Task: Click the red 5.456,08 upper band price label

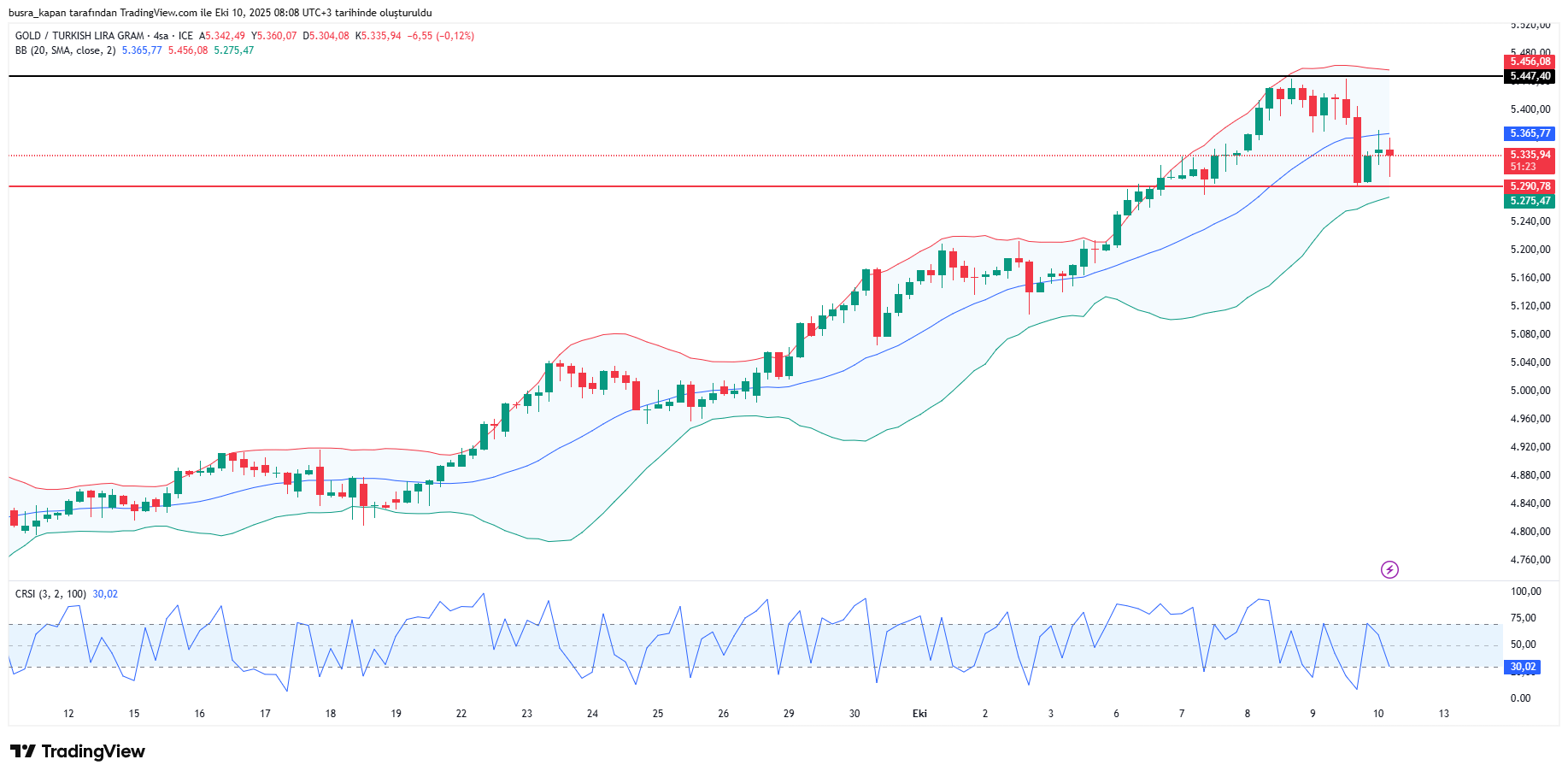Action: [1529, 62]
